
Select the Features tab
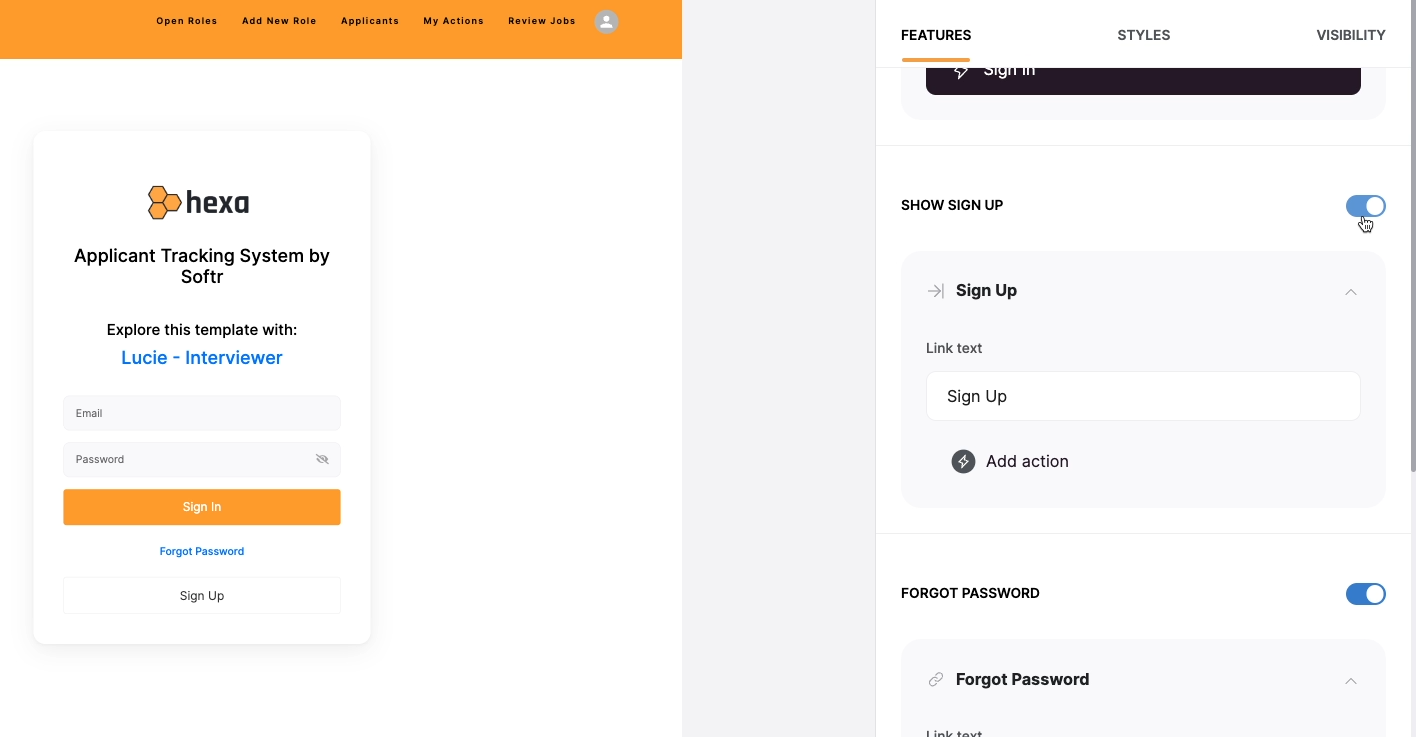[936, 35]
